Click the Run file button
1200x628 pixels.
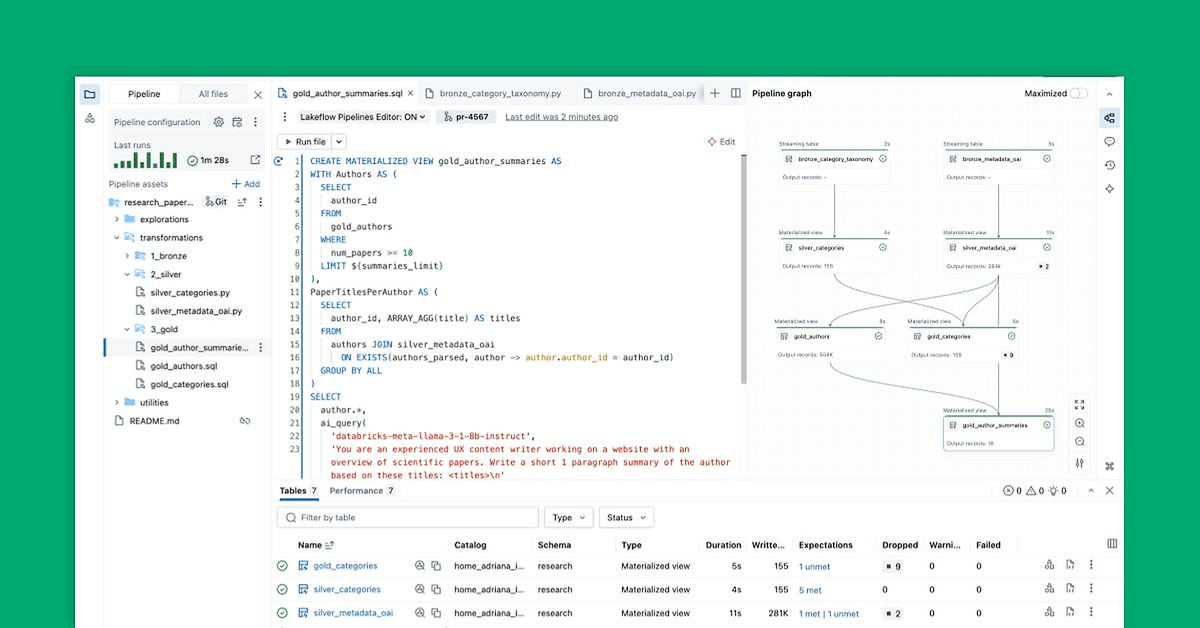click(304, 142)
